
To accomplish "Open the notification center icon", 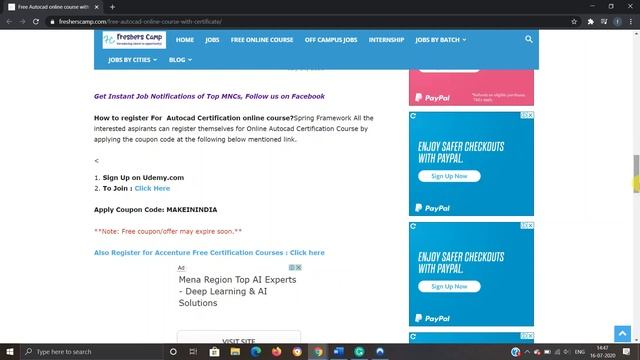I will (627, 351).
